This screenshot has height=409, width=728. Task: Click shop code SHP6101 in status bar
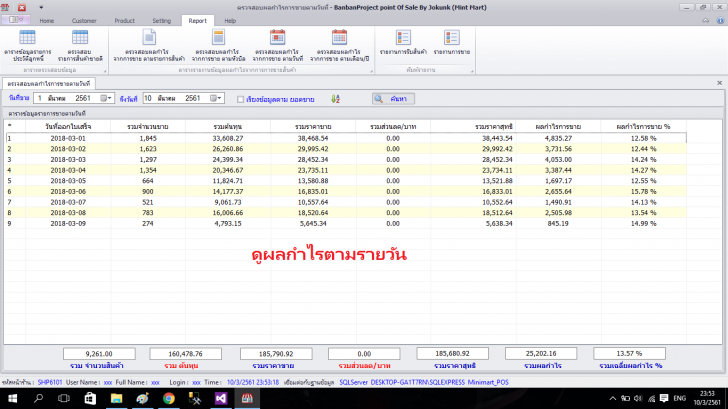pyautogui.click(x=50, y=383)
